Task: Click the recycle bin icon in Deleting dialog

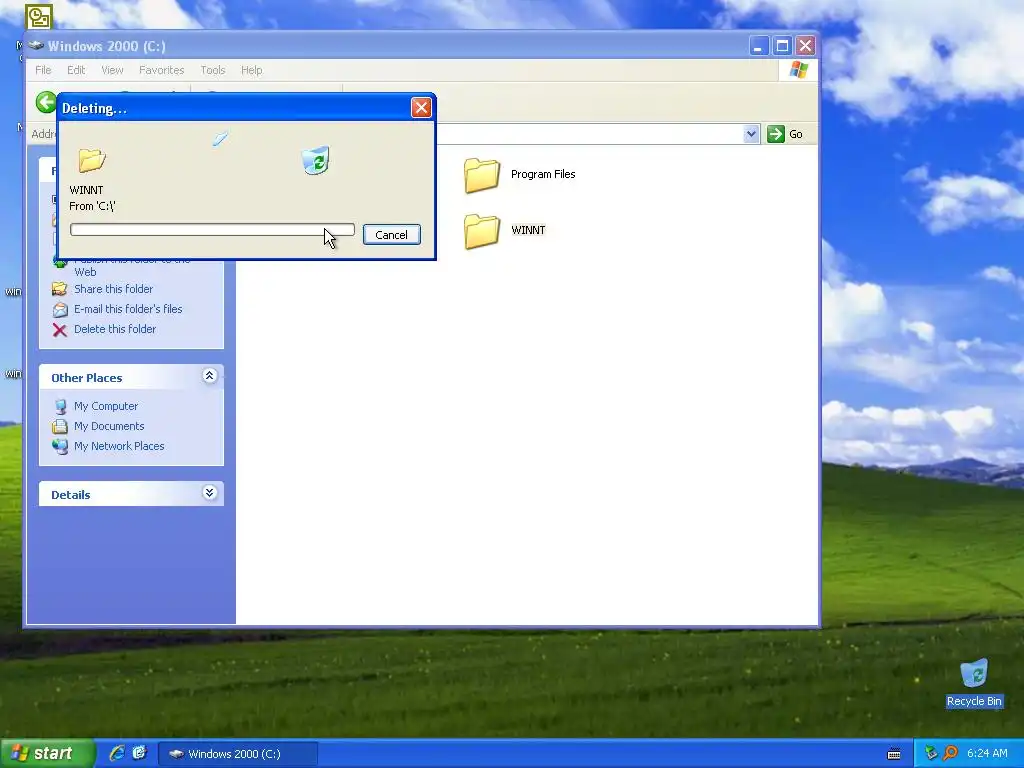Action: [315, 161]
